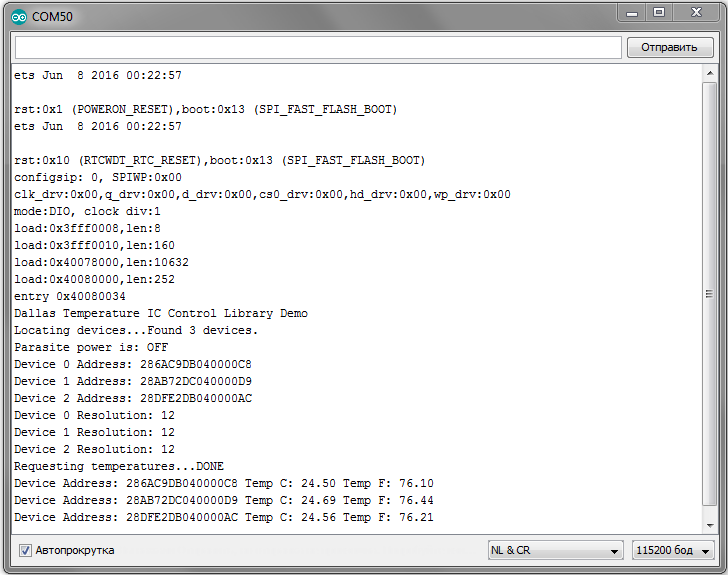Image resolution: width=728 pixels, height=575 pixels.
Task: Click 'Locating devices...Found 3 devices.' line
Action: [136, 330]
